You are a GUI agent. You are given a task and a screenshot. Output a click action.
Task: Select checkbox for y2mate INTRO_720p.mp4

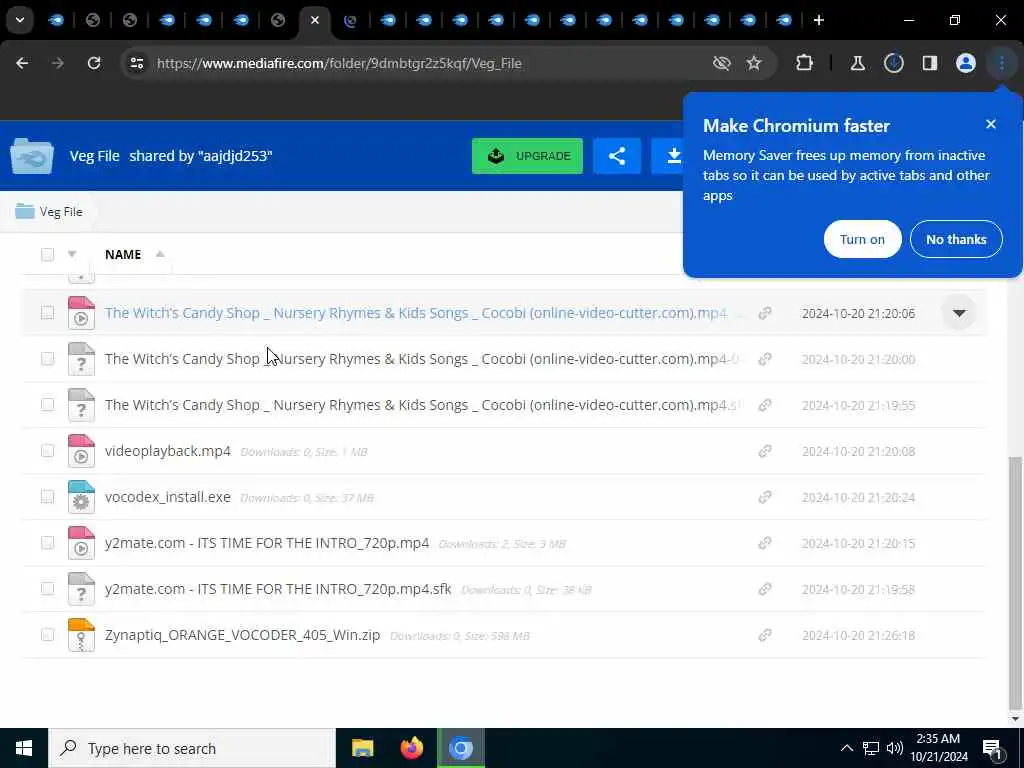(x=48, y=543)
